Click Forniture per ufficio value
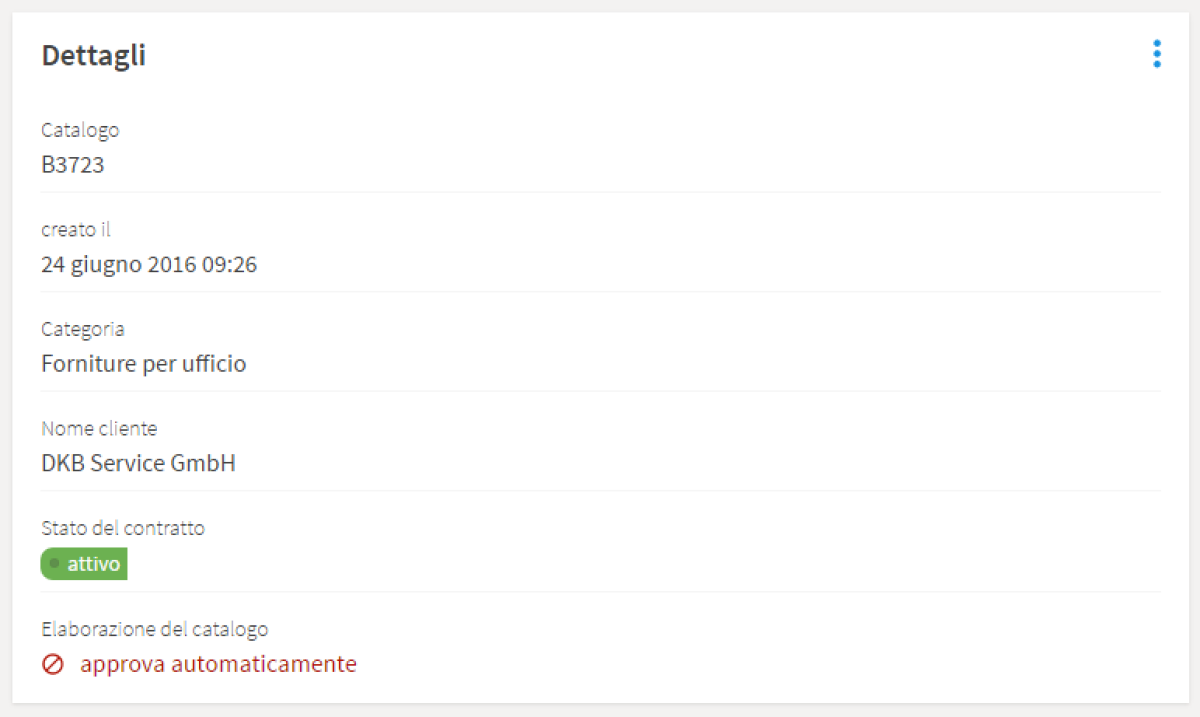The height and width of the screenshot is (717, 1200). [x=144, y=364]
